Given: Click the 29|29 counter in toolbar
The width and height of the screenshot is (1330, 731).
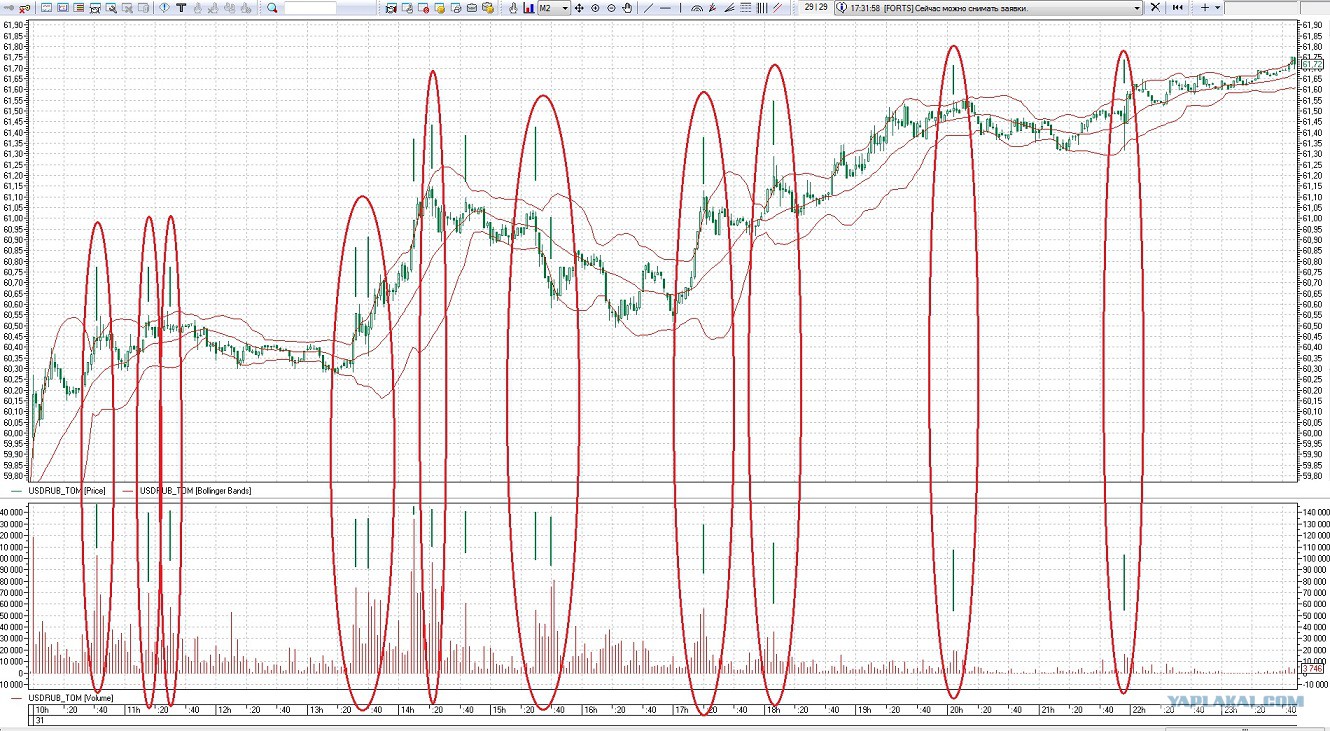Looking at the screenshot, I should pos(816,8).
